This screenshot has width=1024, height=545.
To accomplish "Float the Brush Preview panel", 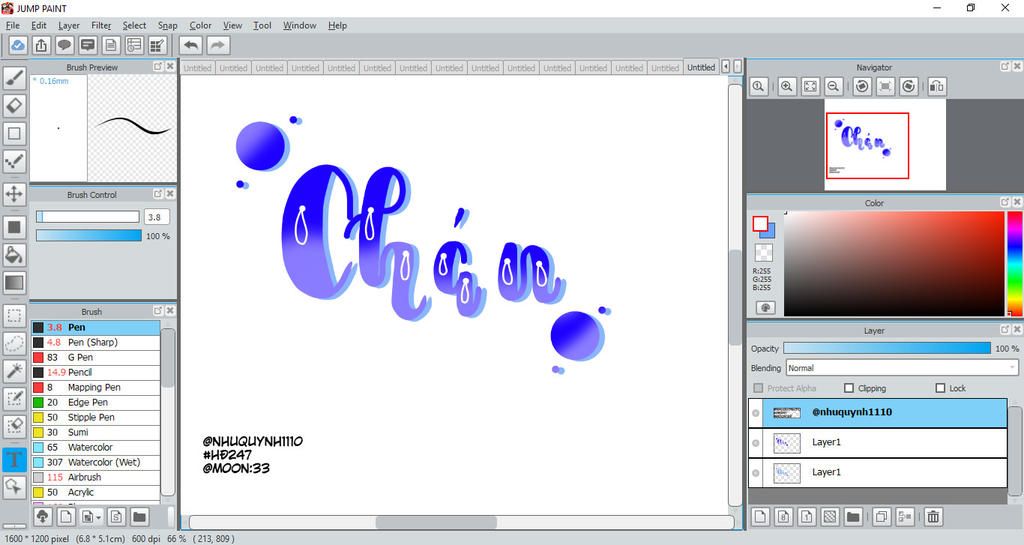I will coord(157,67).
